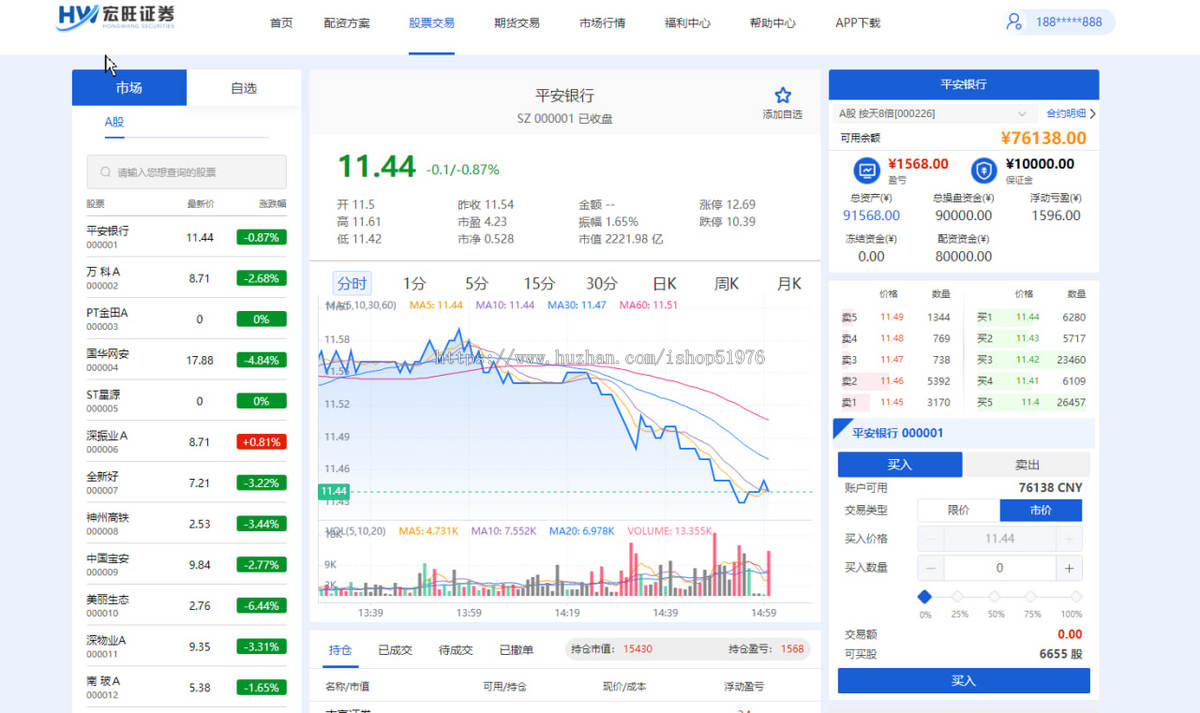Select PT金田A in the stock list

click(186, 319)
